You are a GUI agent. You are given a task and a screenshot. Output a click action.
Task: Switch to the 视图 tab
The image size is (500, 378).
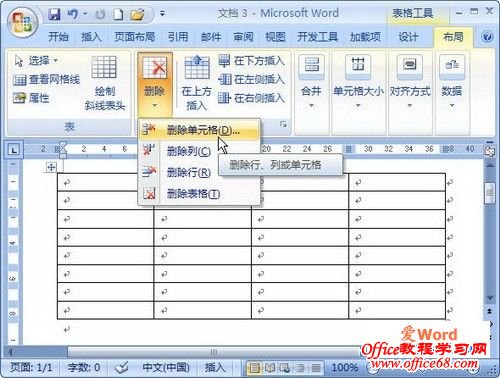click(x=275, y=37)
